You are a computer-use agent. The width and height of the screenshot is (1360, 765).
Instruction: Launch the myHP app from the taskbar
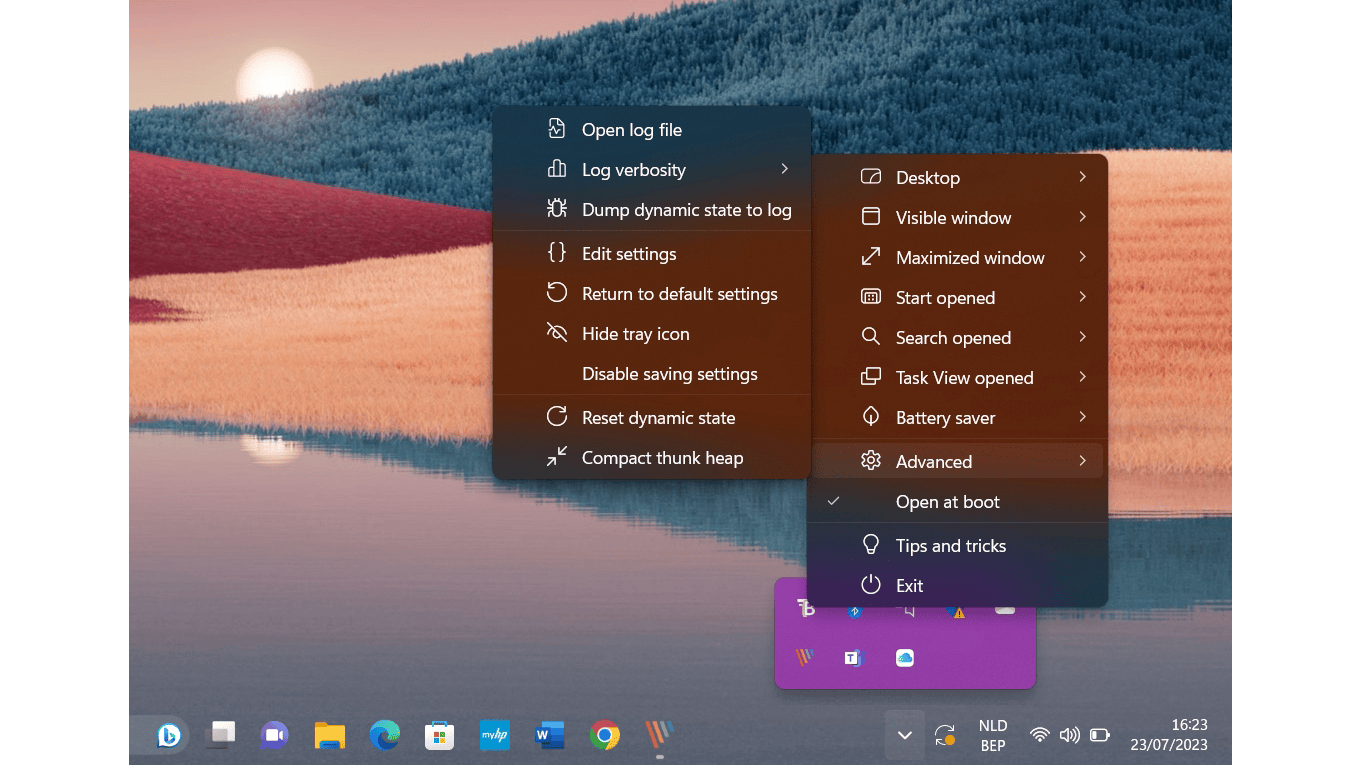[x=494, y=736]
